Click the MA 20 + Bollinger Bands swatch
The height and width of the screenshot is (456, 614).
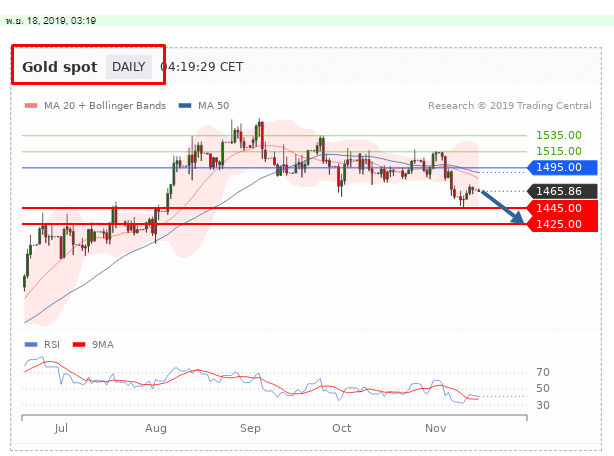[31, 105]
